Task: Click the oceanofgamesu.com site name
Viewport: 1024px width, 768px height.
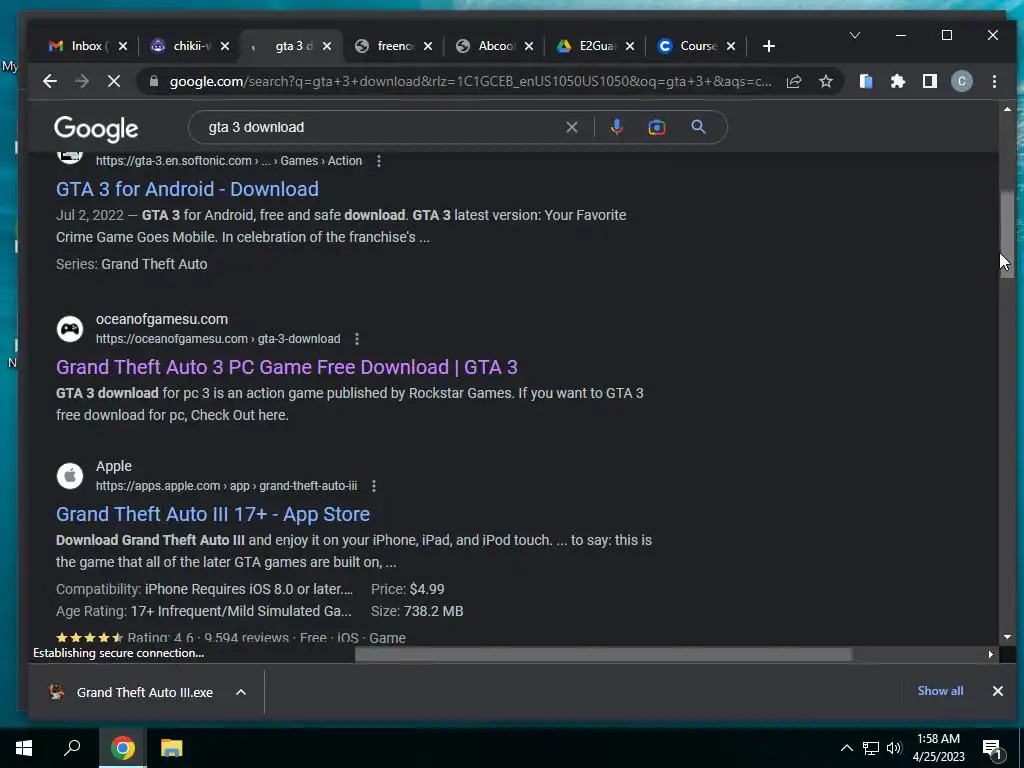Action: point(162,319)
